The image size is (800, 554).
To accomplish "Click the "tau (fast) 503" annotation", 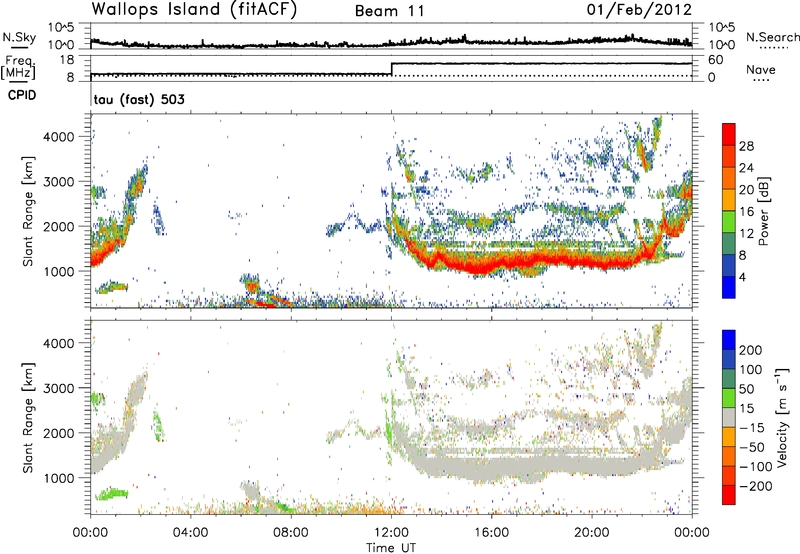I will tap(139, 99).
